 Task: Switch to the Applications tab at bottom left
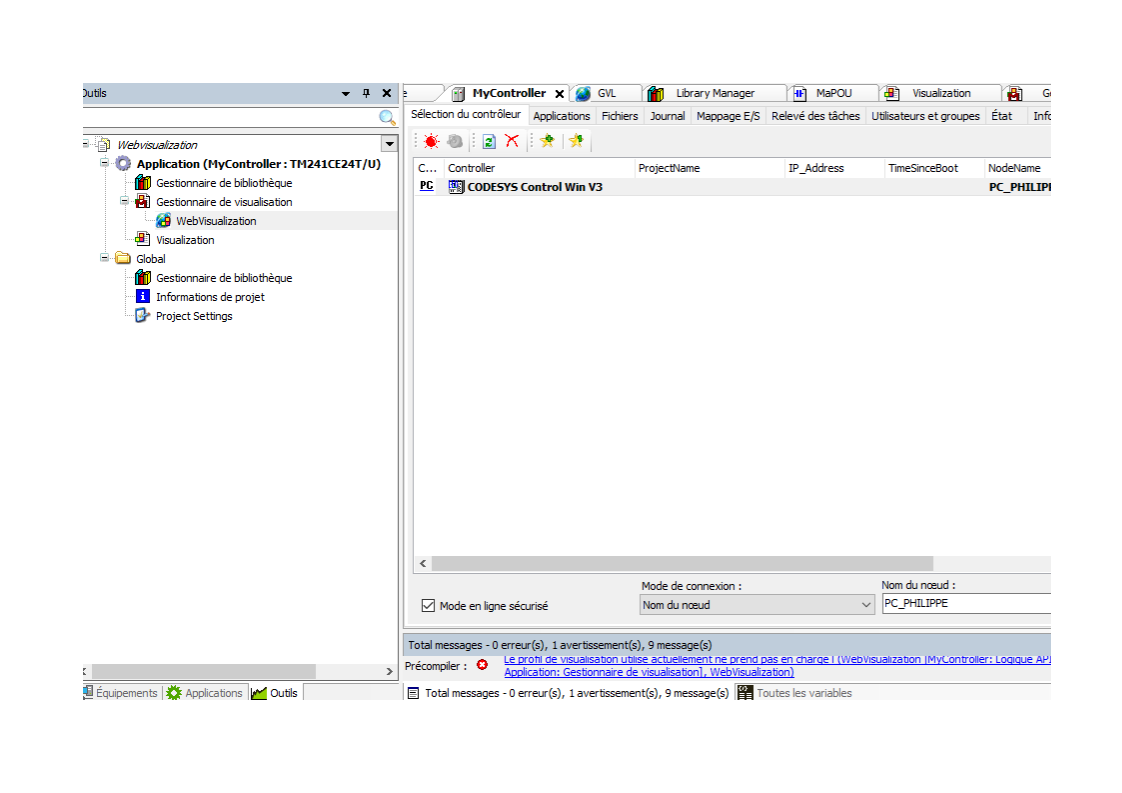(x=205, y=693)
